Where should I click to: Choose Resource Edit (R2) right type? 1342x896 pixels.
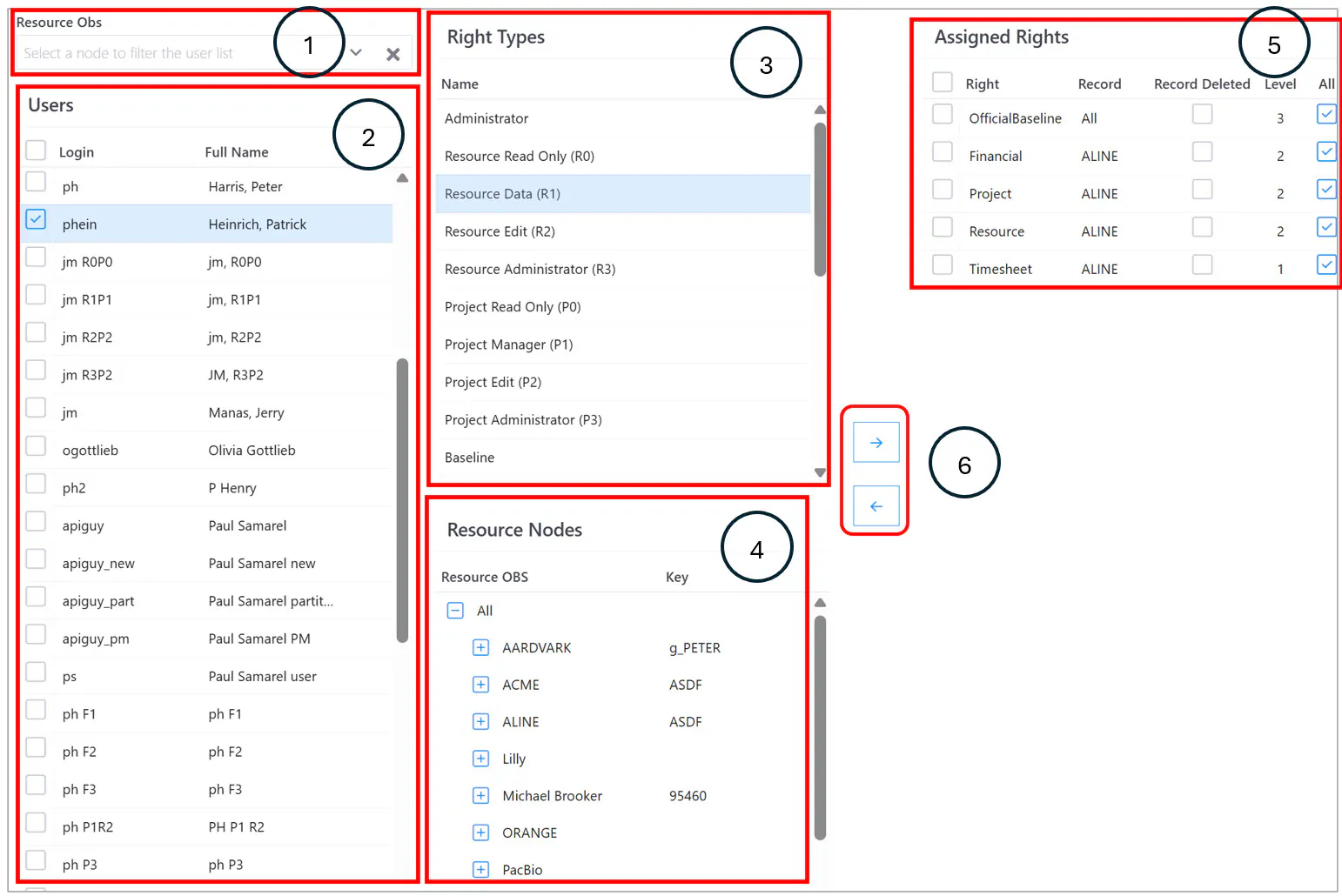coord(623,231)
